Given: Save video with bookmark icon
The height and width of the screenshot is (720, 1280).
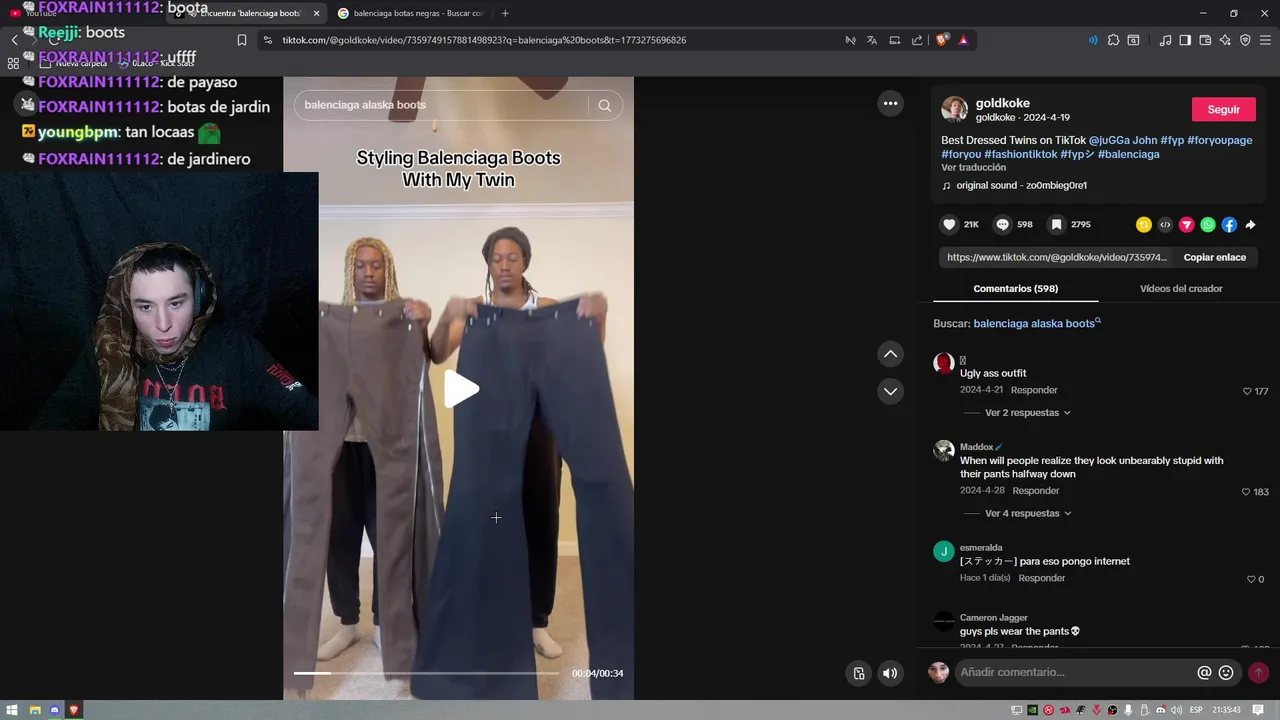Looking at the screenshot, I should coord(1056,225).
